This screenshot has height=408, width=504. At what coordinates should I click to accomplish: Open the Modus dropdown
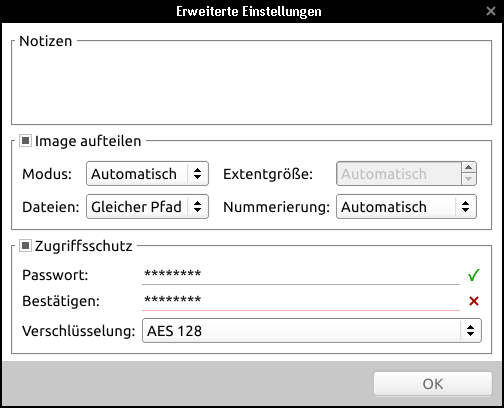pyautogui.click(x=147, y=174)
